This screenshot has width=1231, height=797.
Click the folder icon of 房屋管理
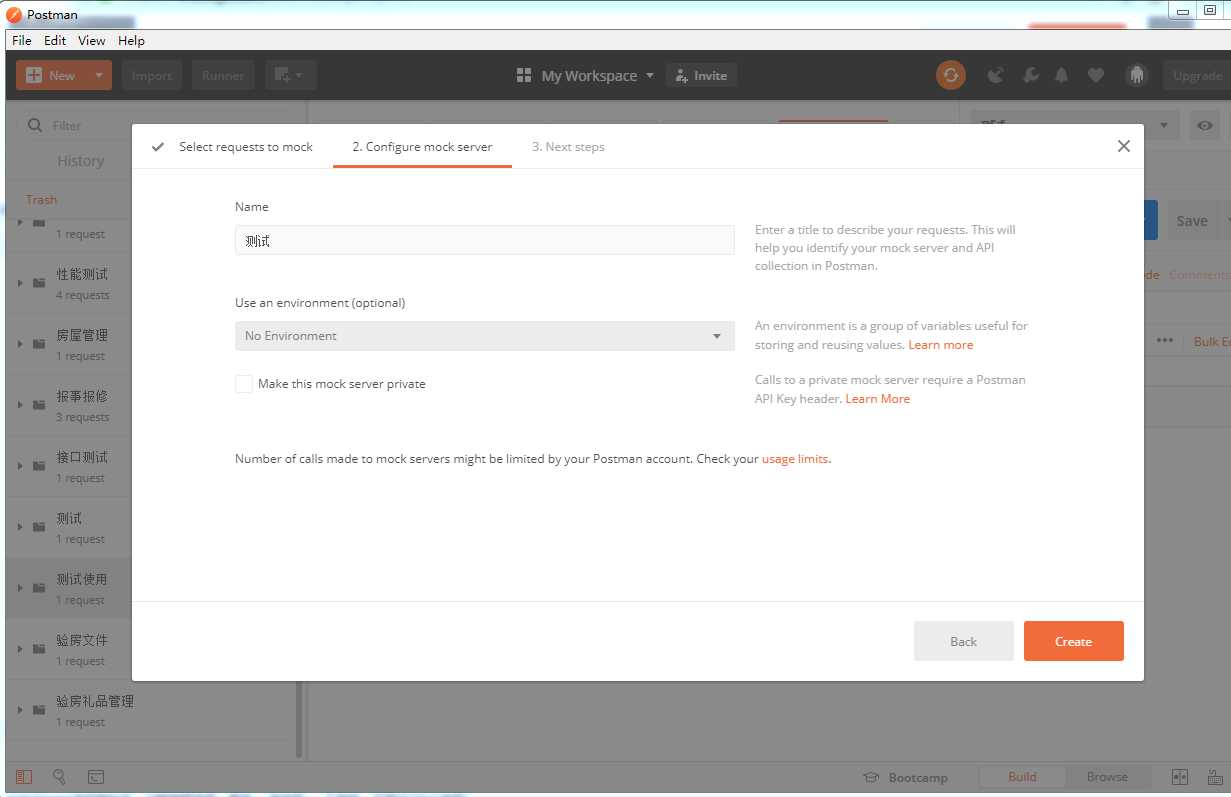(x=39, y=344)
